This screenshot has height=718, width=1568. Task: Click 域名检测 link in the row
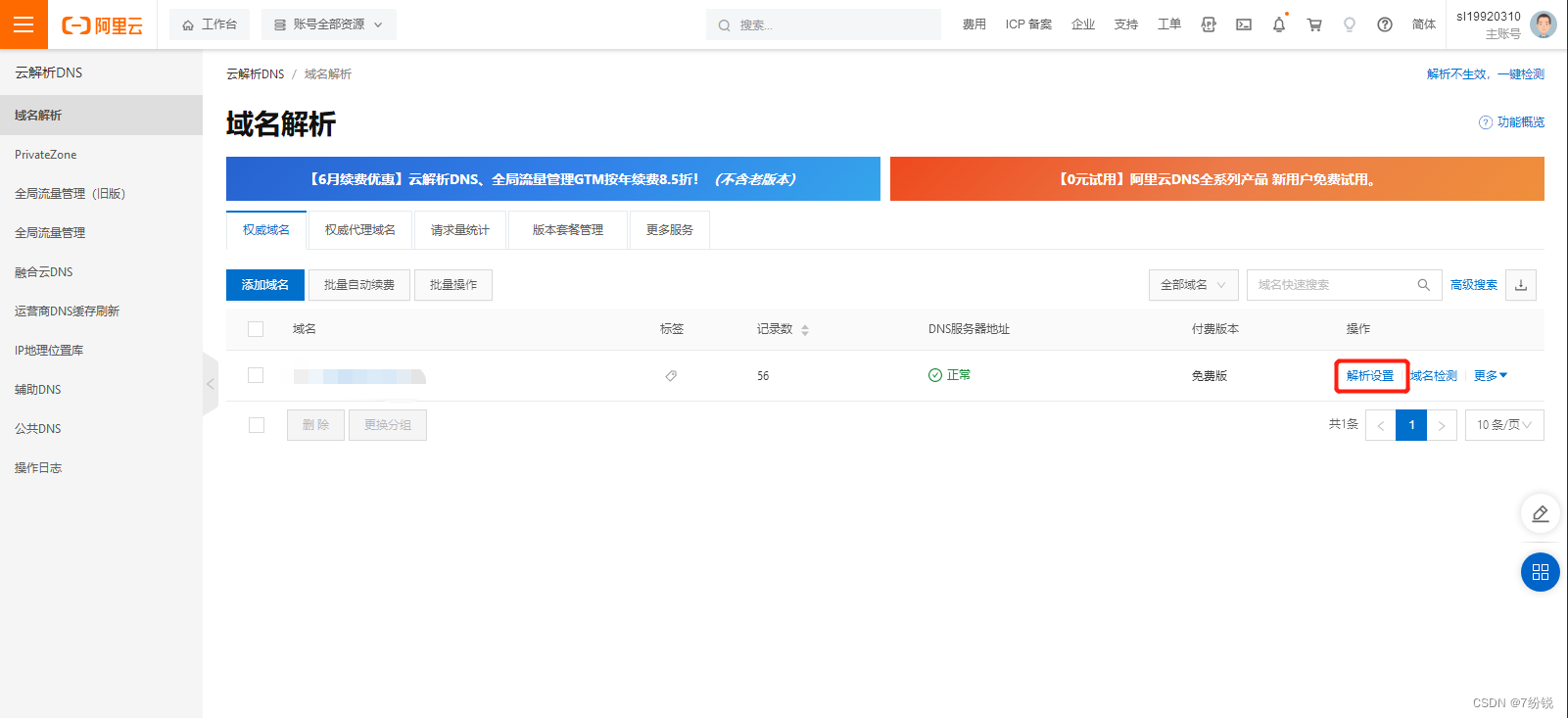[x=1434, y=376]
